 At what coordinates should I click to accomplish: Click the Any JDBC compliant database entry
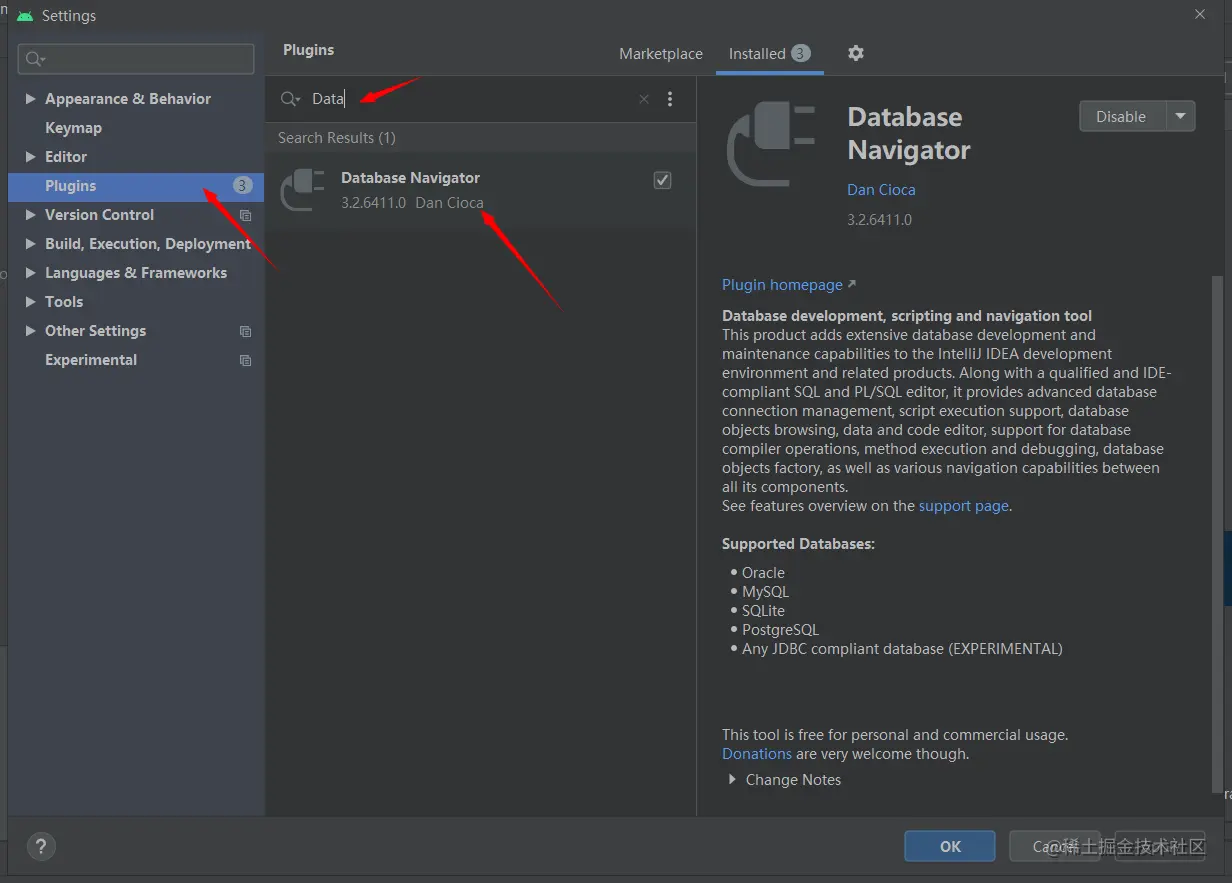pyautogui.click(x=902, y=649)
